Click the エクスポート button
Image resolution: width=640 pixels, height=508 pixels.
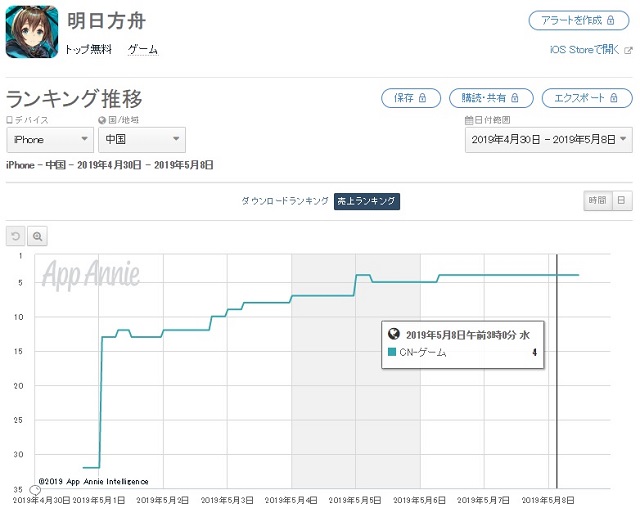[x=587, y=98]
